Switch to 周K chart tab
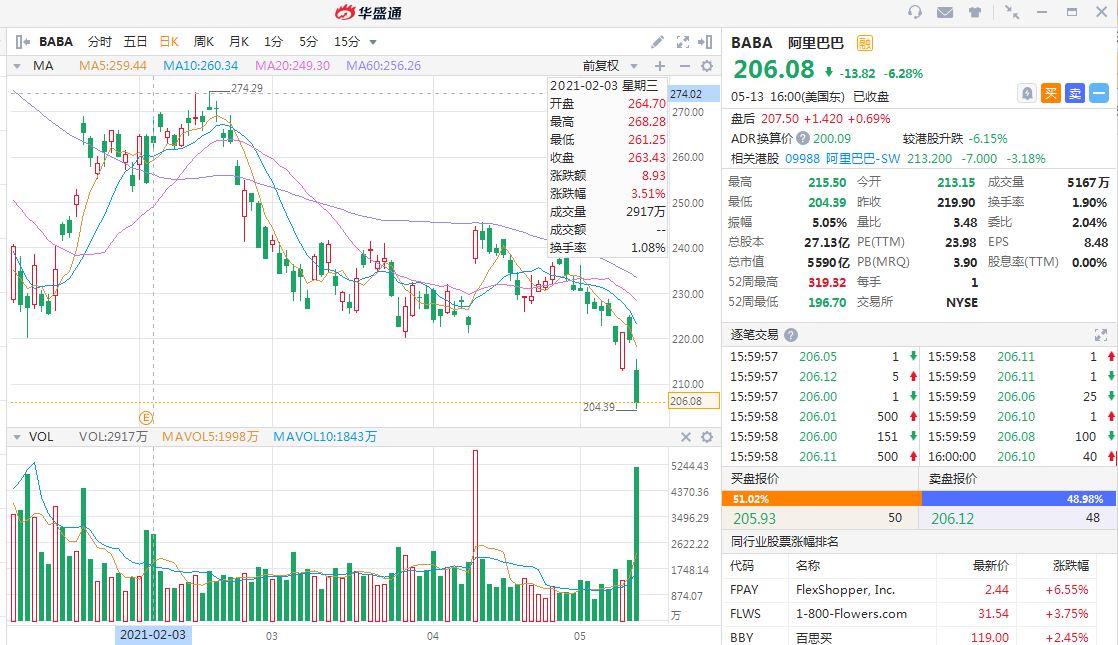 204,42
